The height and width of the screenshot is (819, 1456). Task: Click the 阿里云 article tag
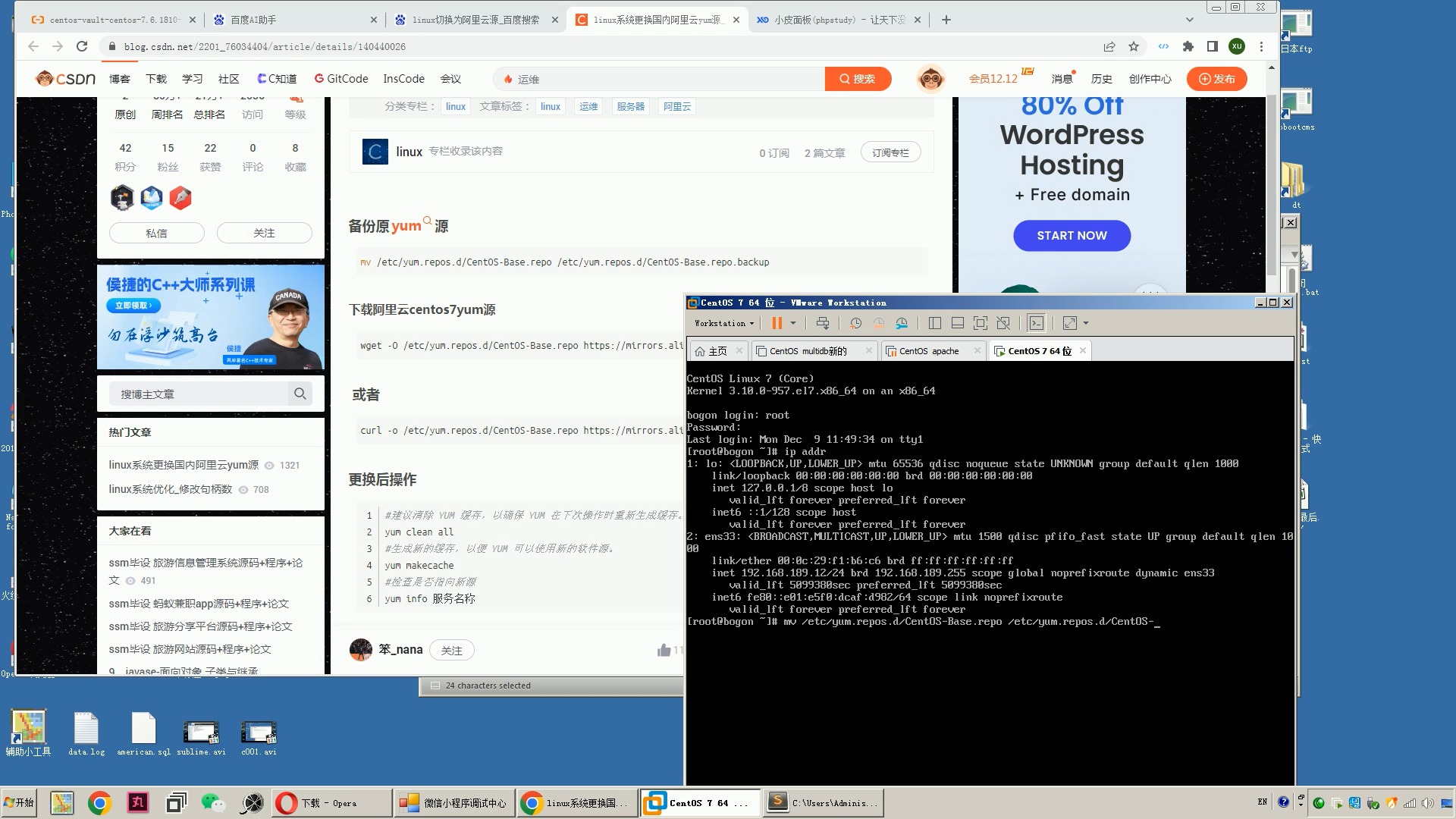(677, 107)
